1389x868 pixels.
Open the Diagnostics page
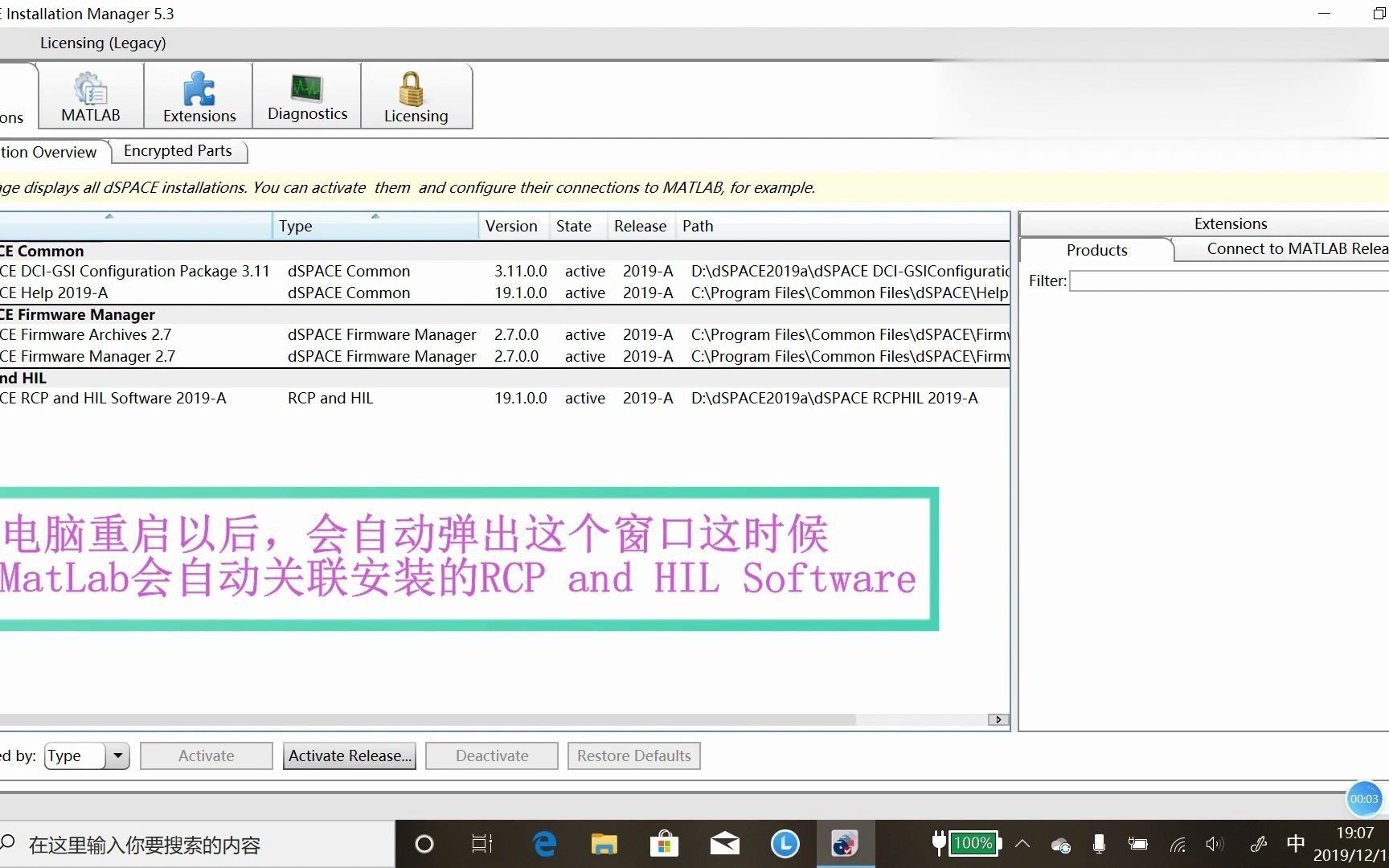pyautogui.click(x=307, y=96)
